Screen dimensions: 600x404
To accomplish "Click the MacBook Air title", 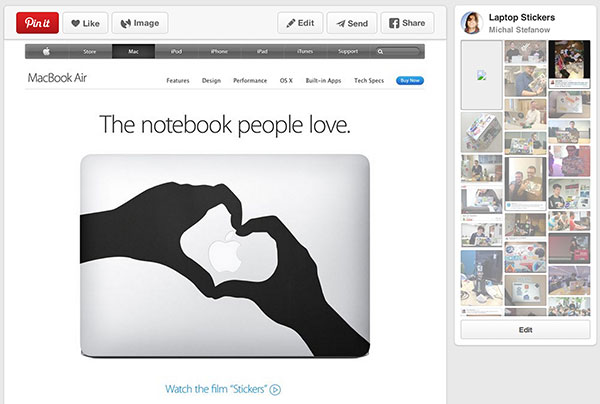I will tap(57, 78).
